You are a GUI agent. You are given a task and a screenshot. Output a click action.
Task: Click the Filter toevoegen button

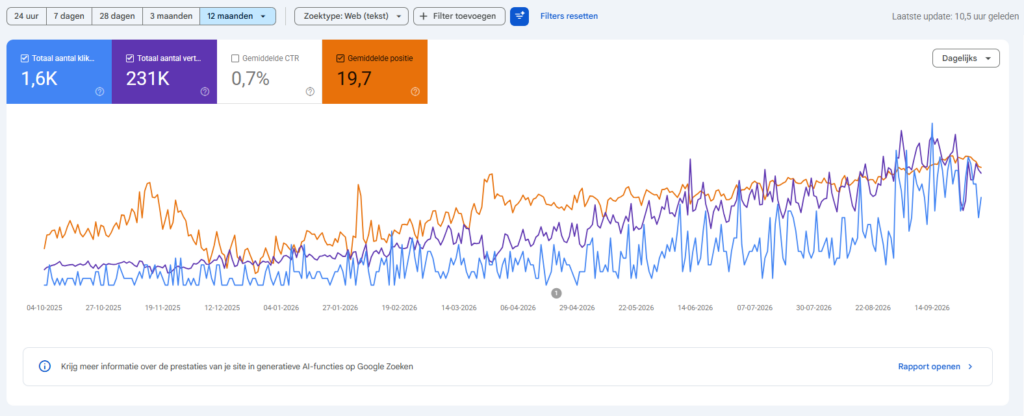click(x=459, y=16)
